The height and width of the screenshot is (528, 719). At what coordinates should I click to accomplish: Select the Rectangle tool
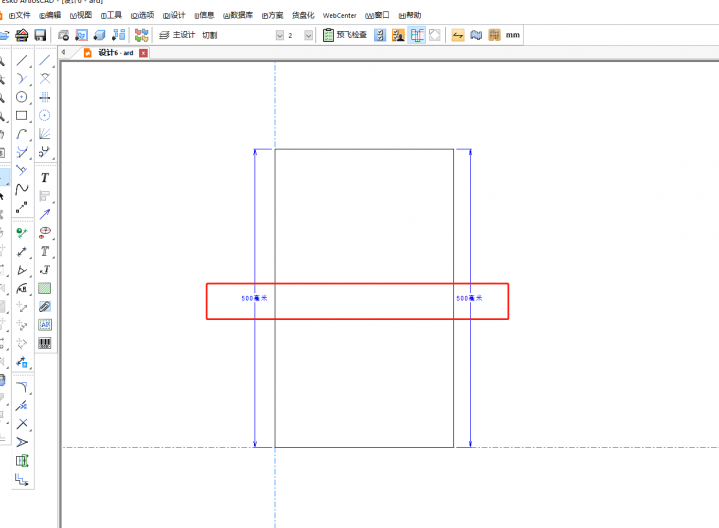pyautogui.click(x=21, y=116)
